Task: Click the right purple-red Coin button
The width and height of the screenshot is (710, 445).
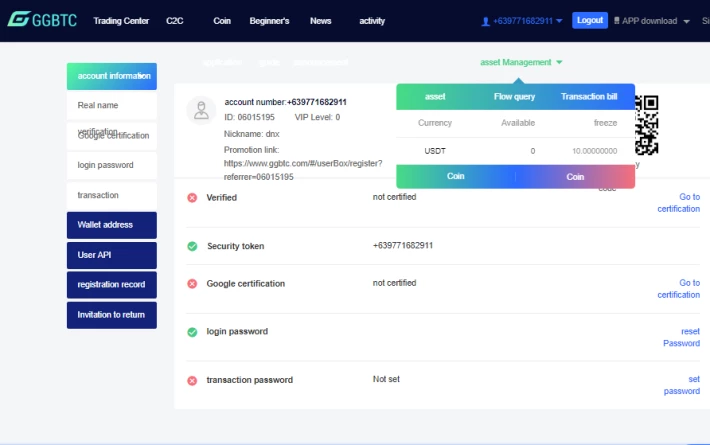Action: [575, 177]
